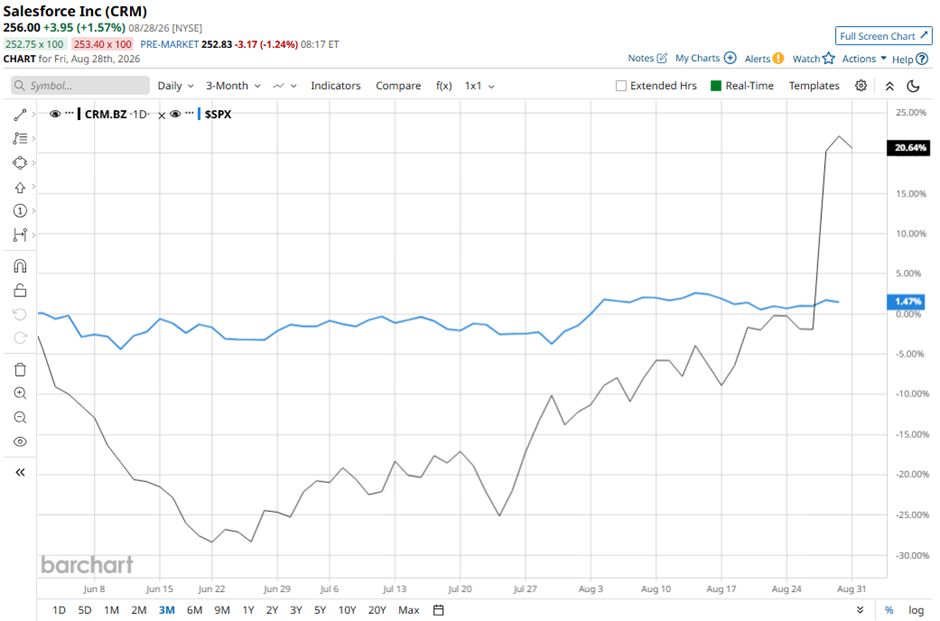Click the Symbol search field
The image size is (940, 621).
click(80, 86)
